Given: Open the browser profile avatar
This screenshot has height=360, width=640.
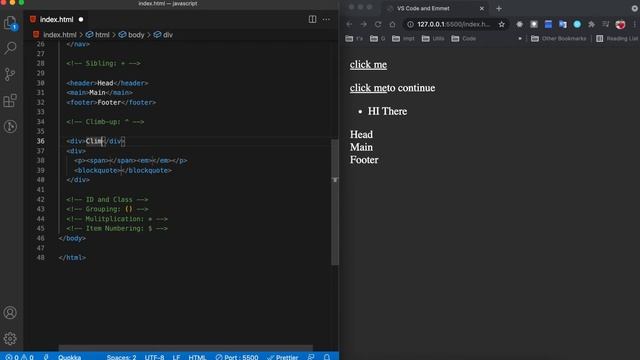Looking at the screenshot, I should (x=620, y=24).
